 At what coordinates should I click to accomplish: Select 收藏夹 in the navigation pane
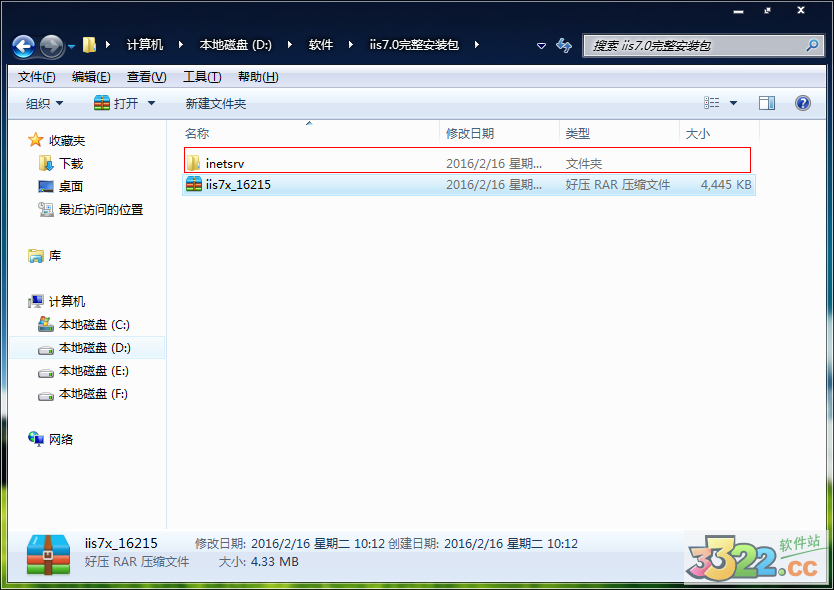tap(66, 140)
